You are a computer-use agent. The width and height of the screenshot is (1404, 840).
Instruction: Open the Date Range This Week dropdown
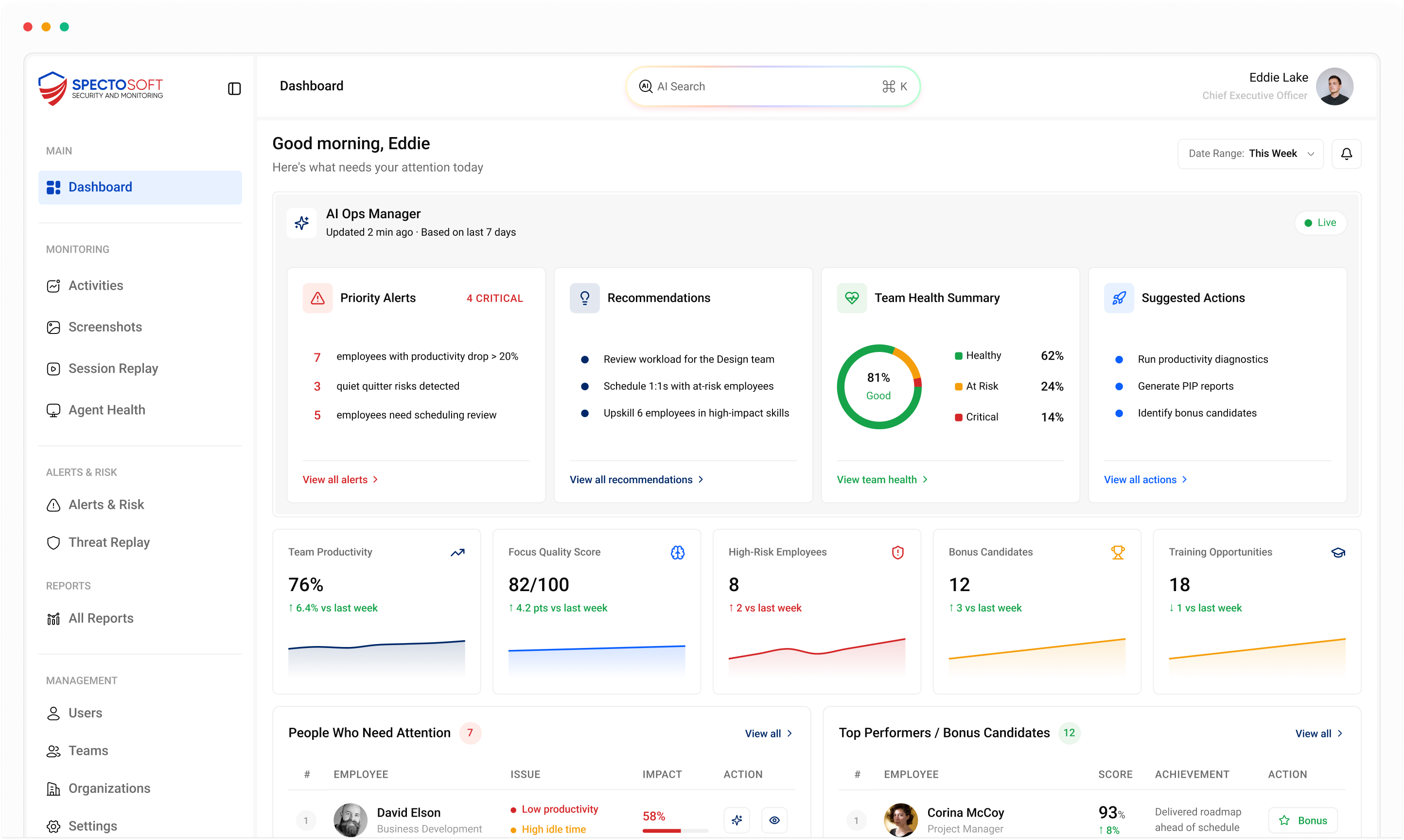pos(1250,154)
